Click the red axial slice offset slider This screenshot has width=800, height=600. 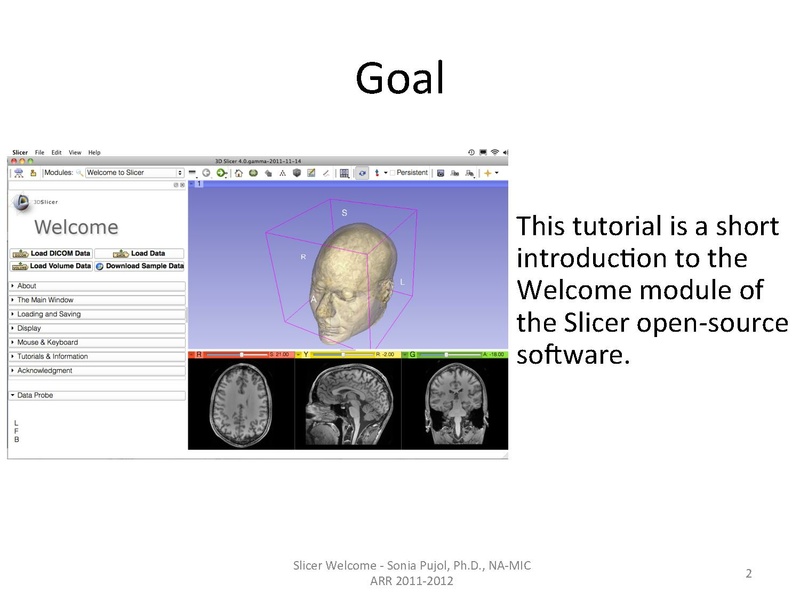[x=240, y=354]
